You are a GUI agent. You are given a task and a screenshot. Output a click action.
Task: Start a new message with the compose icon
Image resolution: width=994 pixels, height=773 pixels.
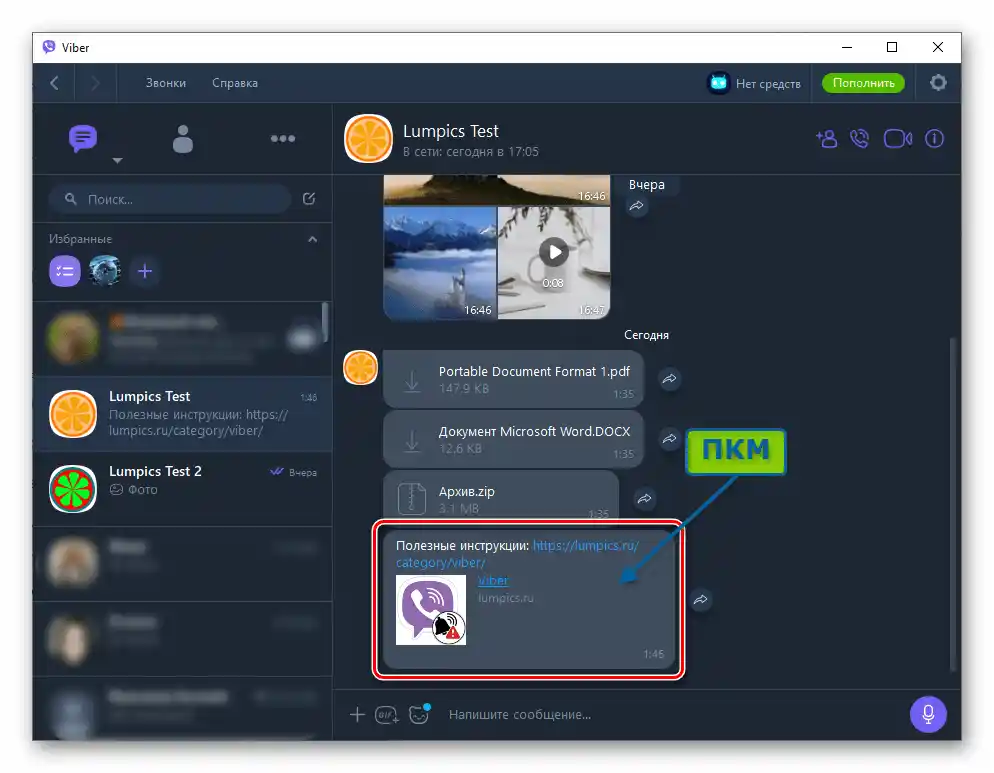311,199
